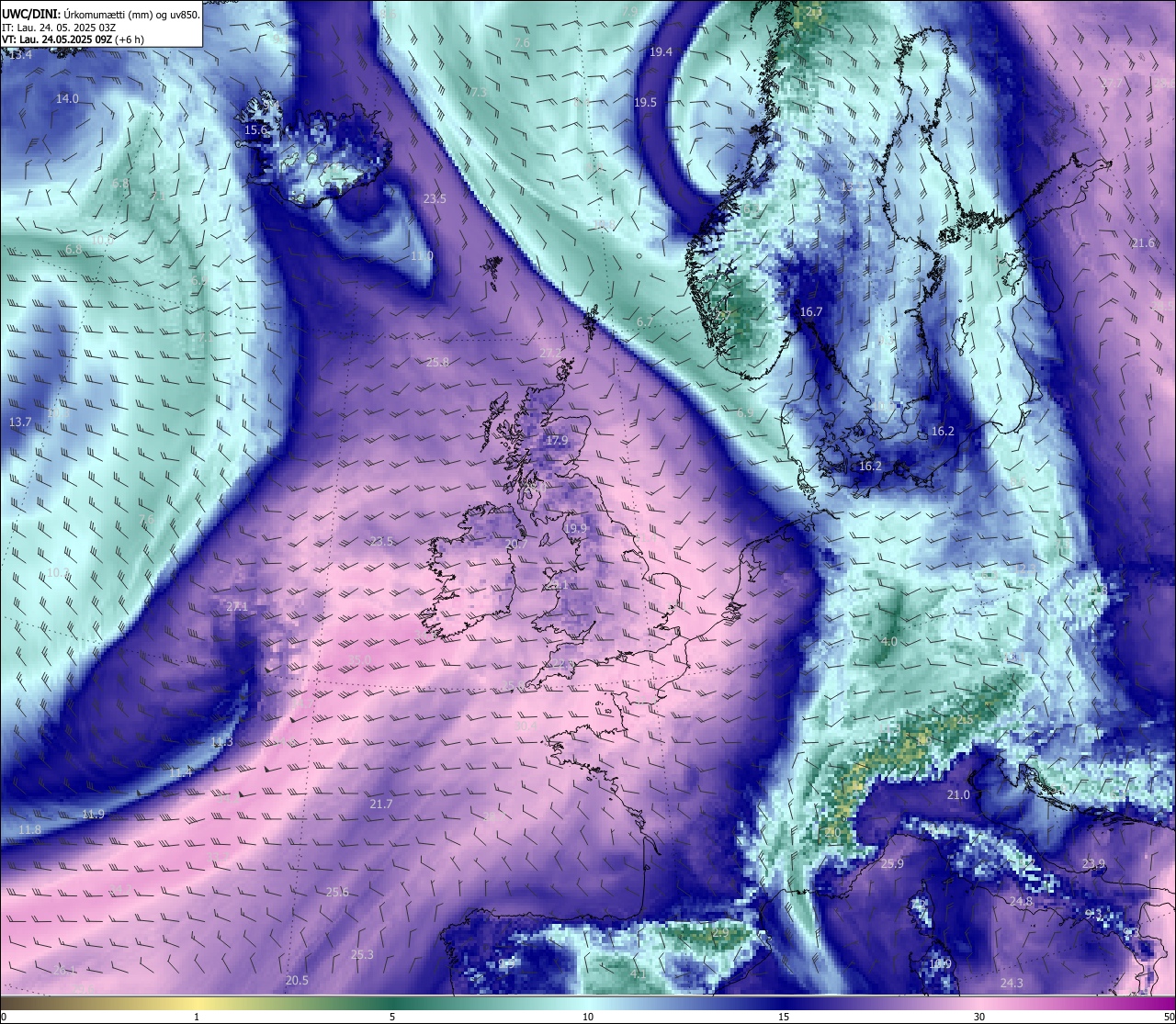This screenshot has height=1024, width=1176.
Task: Click the 21.6 value label
Action: 1143,242
